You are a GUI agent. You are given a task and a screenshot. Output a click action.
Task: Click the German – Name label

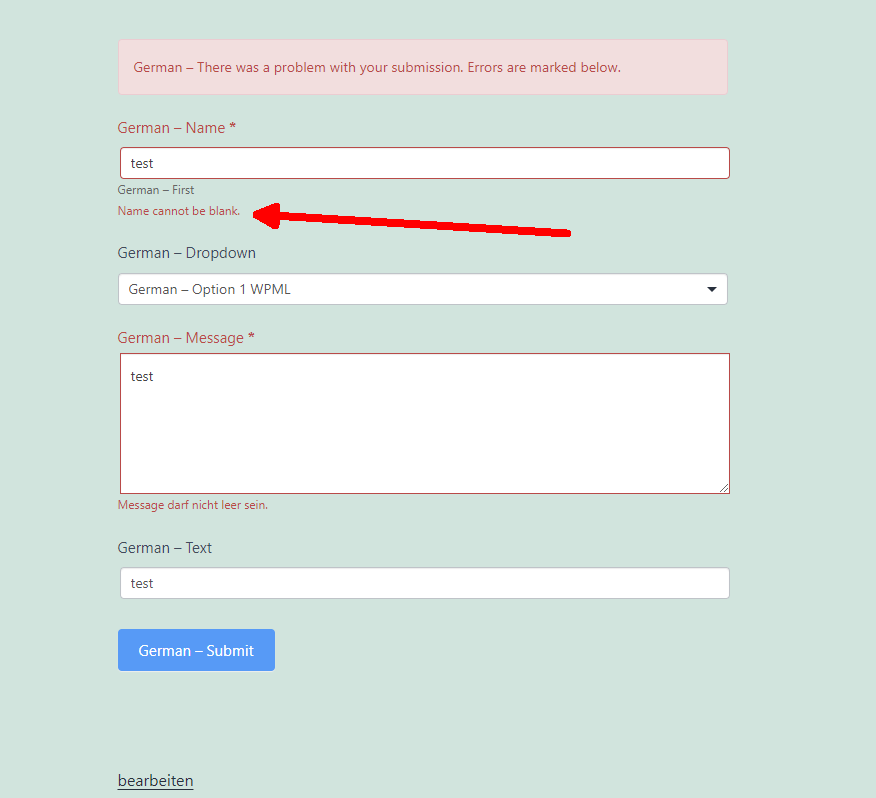[171, 127]
